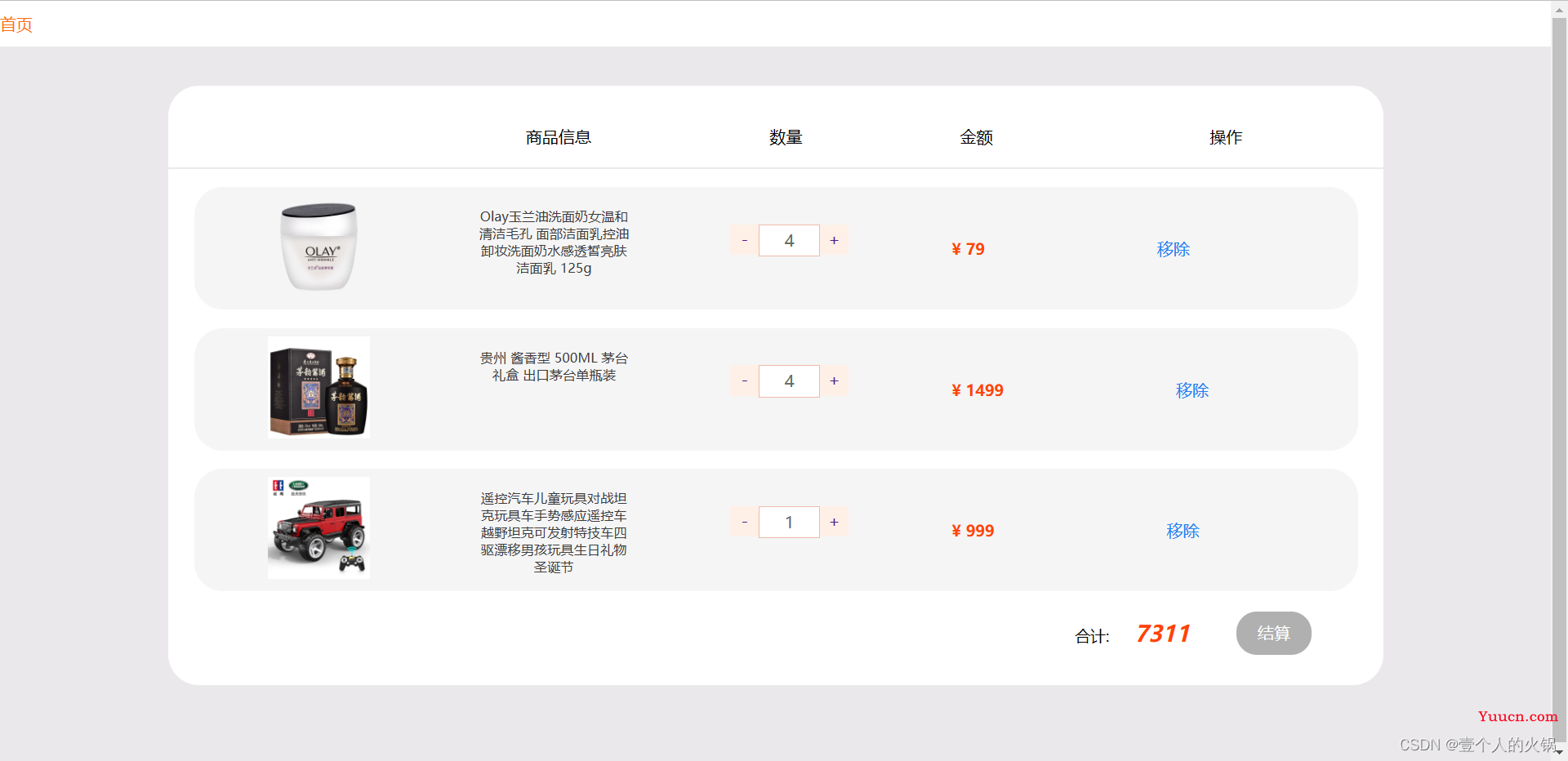1568x761 pixels.
Task: Click the ¥ 79 price
Action: (x=968, y=249)
